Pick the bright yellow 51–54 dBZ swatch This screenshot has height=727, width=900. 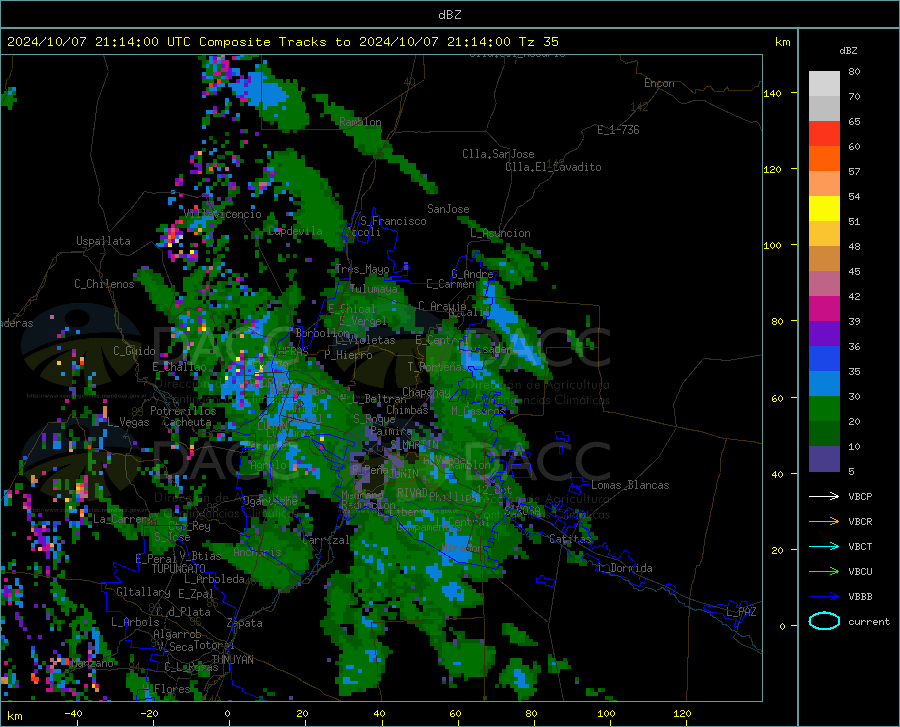point(824,209)
